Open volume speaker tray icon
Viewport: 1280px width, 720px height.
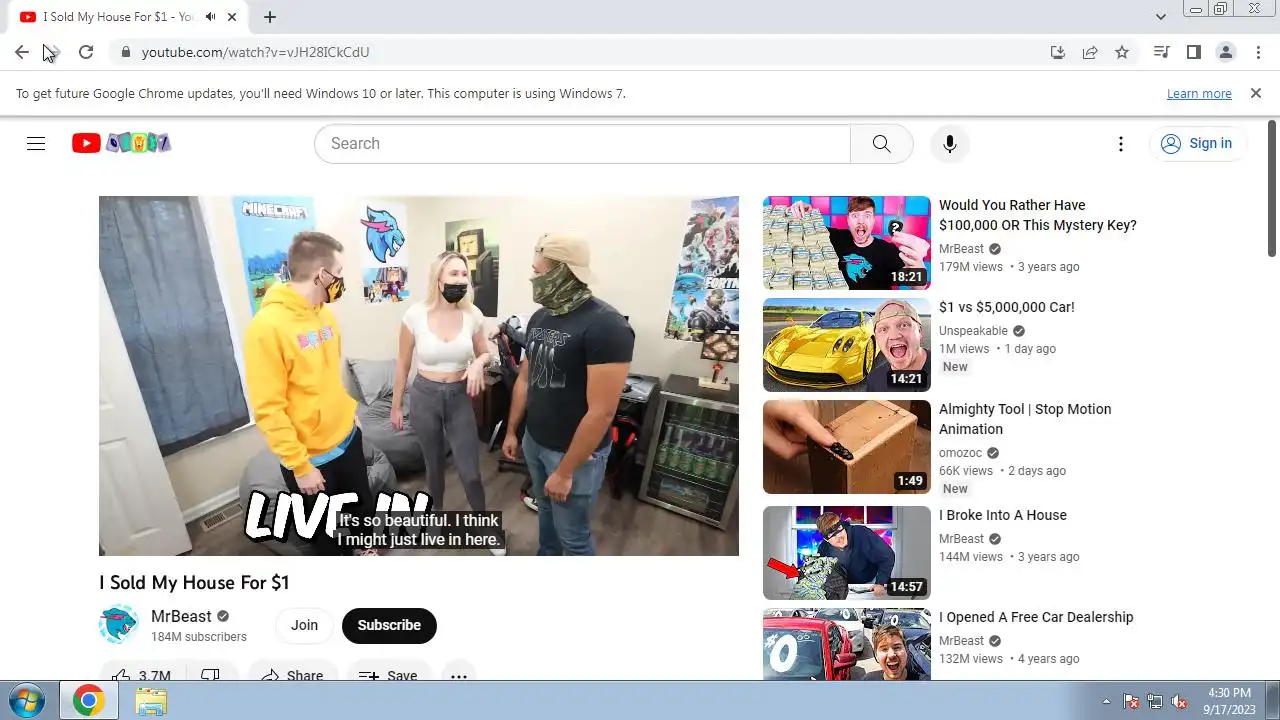tap(1179, 701)
